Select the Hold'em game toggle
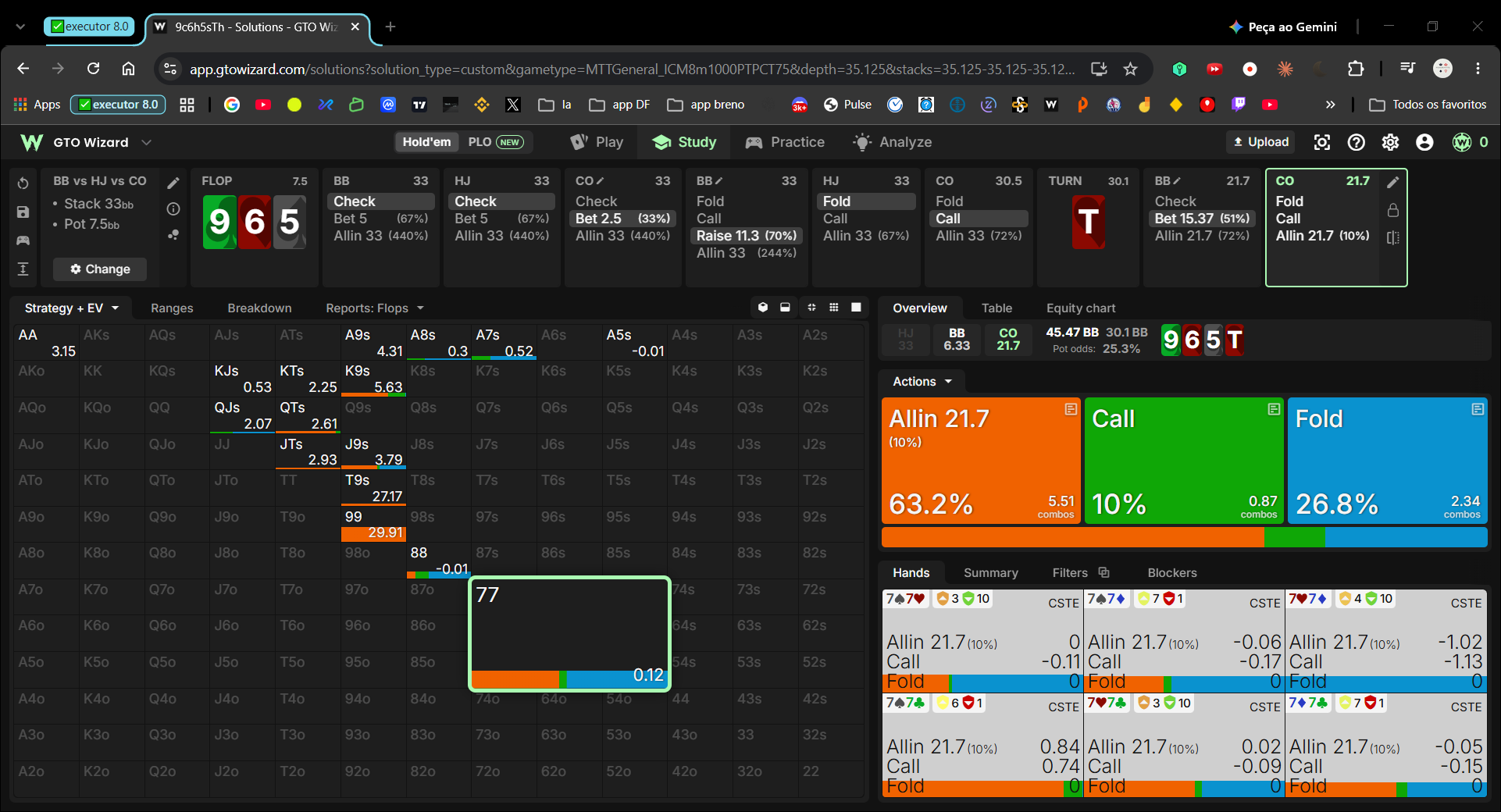Image resolution: width=1501 pixels, height=812 pixels. point(426,142)
